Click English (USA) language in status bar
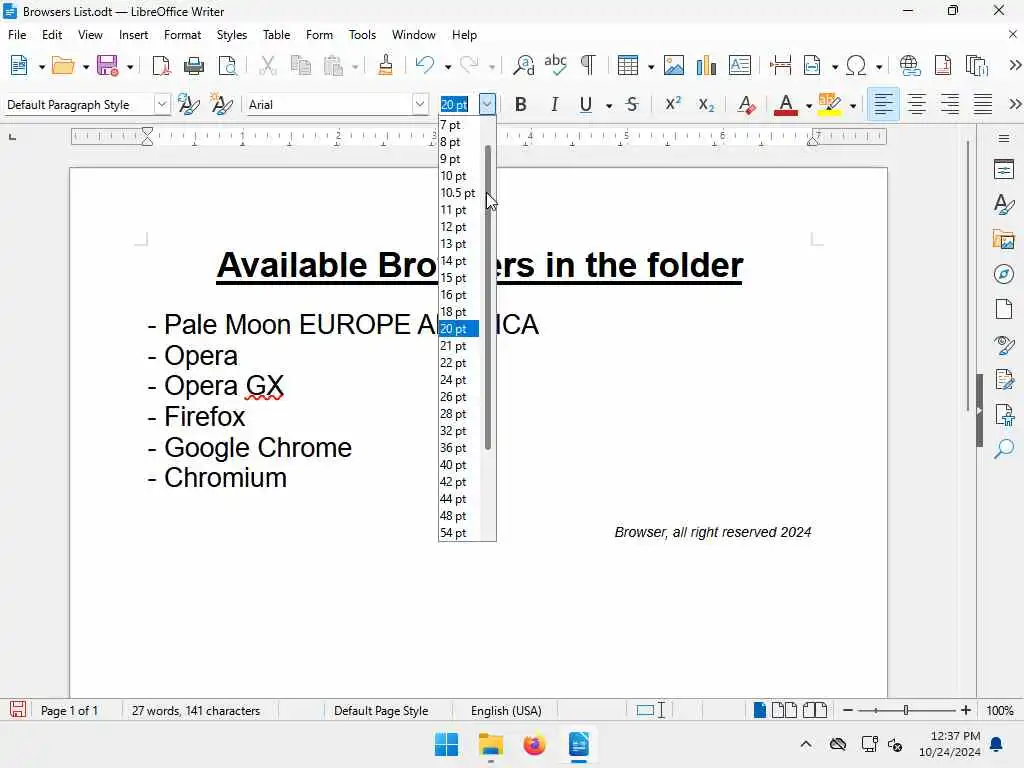 click(x=506, y=711)
